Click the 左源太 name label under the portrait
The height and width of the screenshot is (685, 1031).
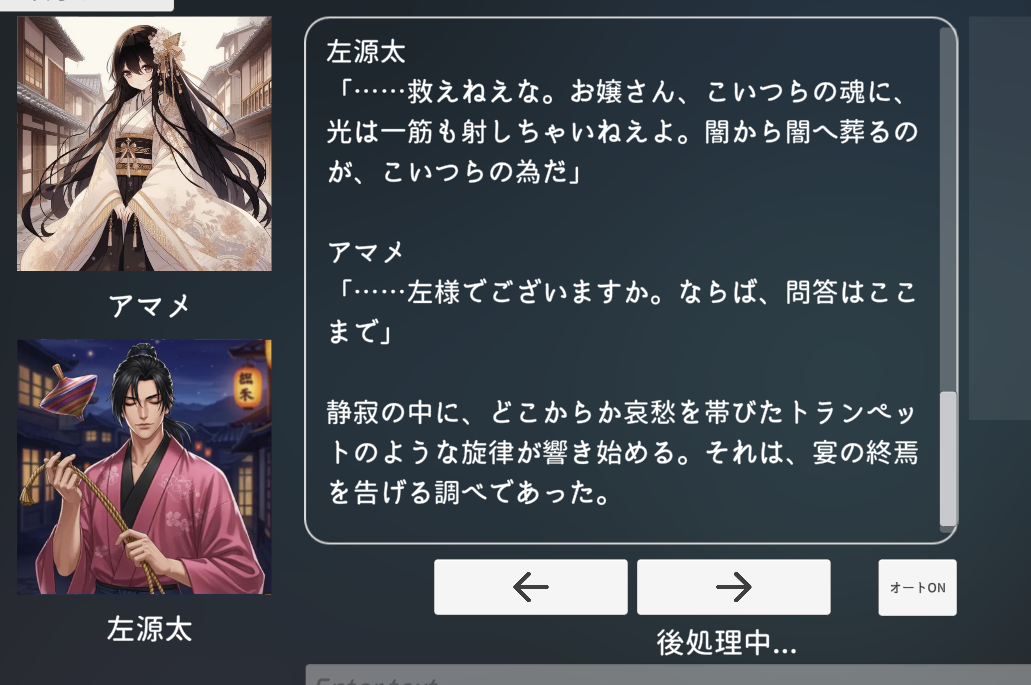149,629
